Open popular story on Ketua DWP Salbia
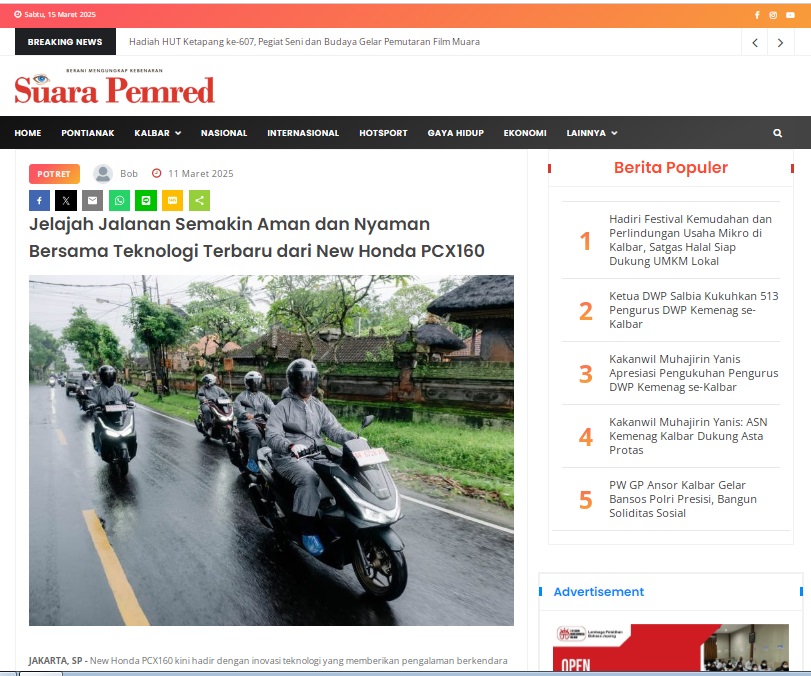The width and height of the screenshot is (811, 676). click(x=694, y=310)
